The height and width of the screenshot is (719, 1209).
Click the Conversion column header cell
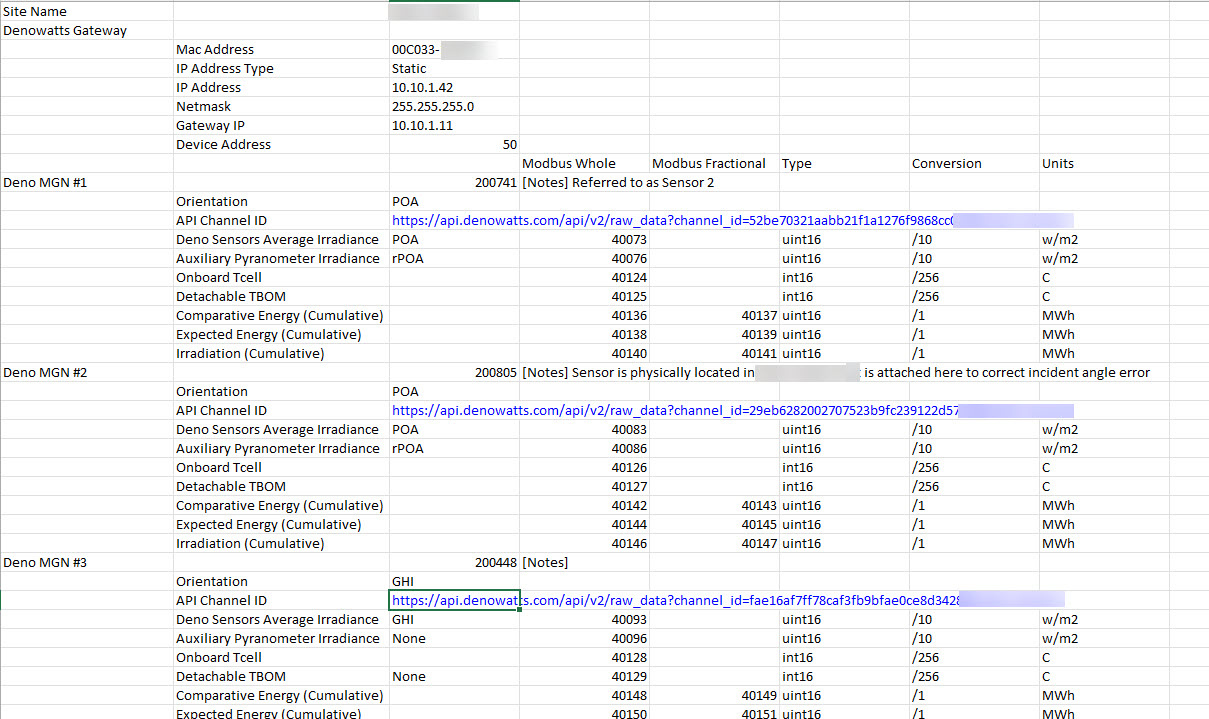click(938, 163)
